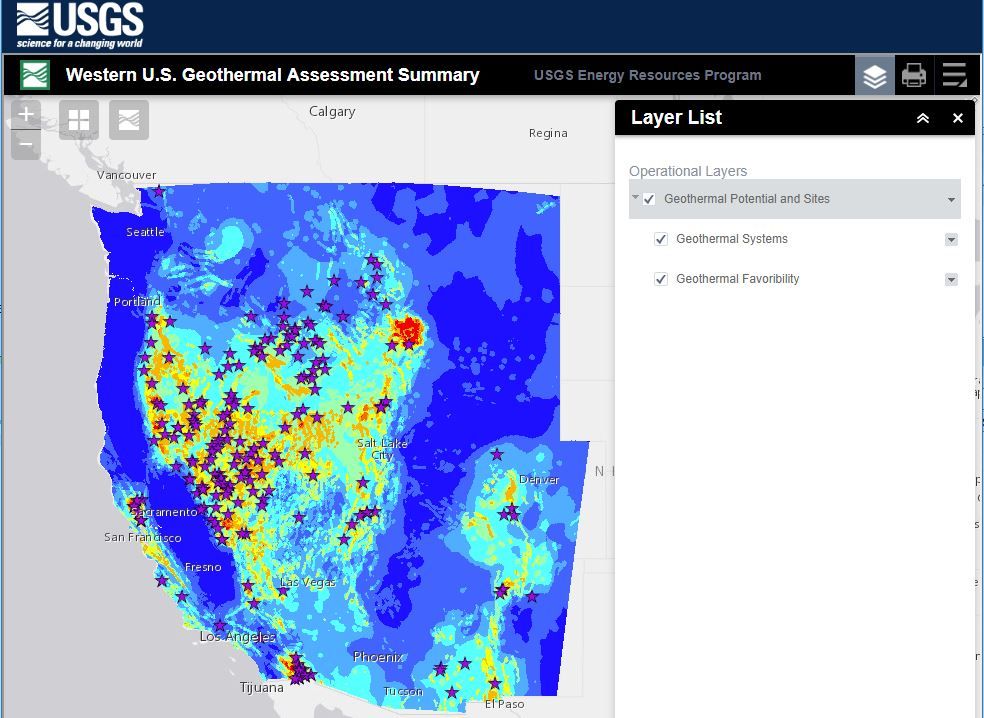Select the Layer List panel header
984x718 pixels.
coord(676,117)
